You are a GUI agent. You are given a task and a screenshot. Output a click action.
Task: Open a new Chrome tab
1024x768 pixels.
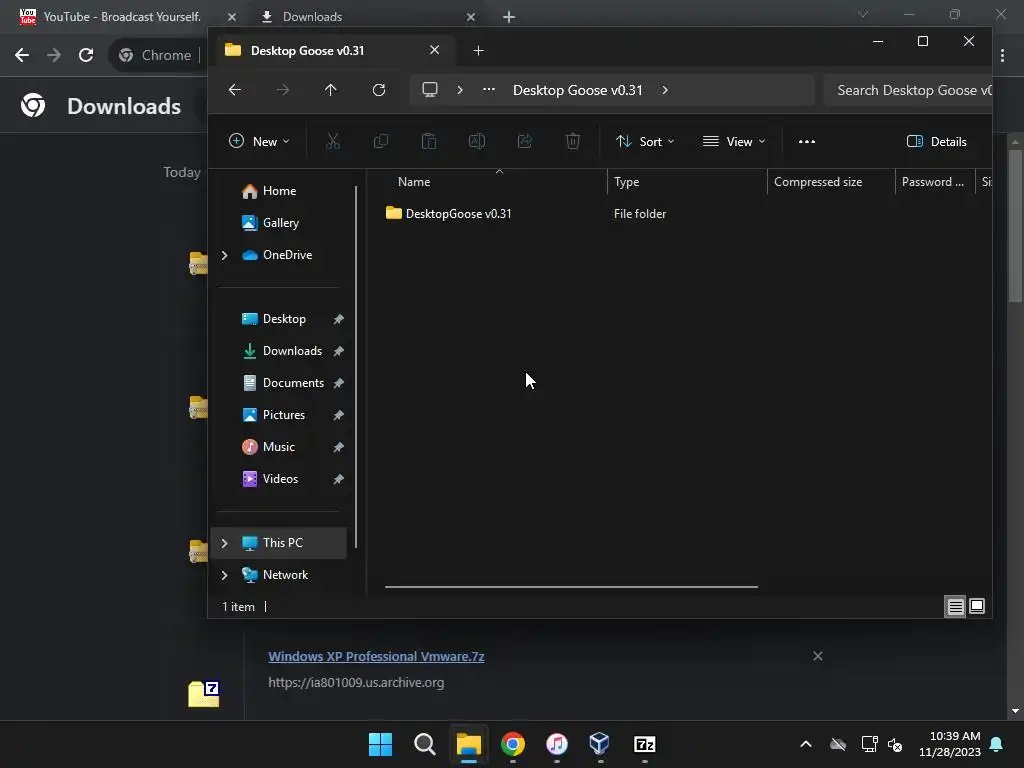[x=509, y=17]
